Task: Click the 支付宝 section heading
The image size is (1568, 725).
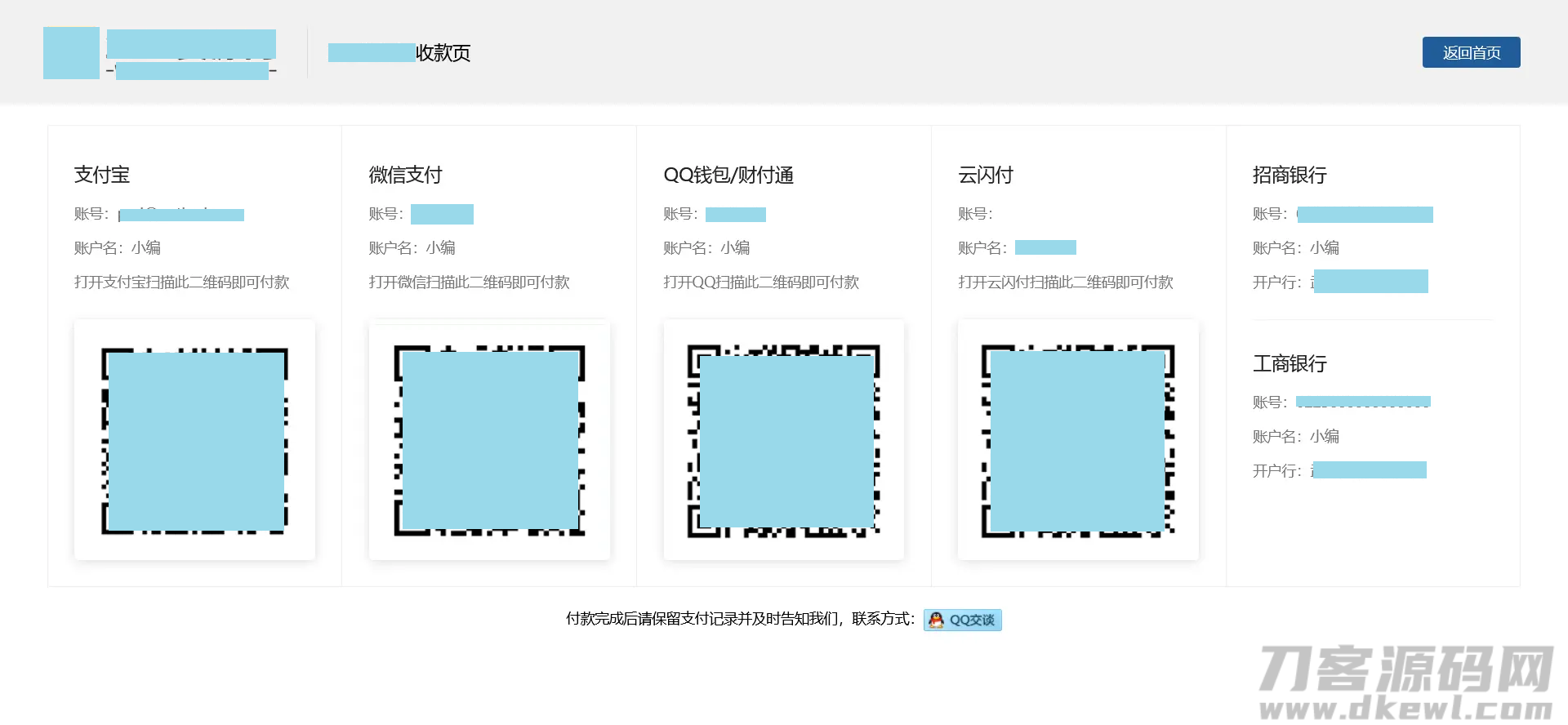Action: [x=102, y=175]
